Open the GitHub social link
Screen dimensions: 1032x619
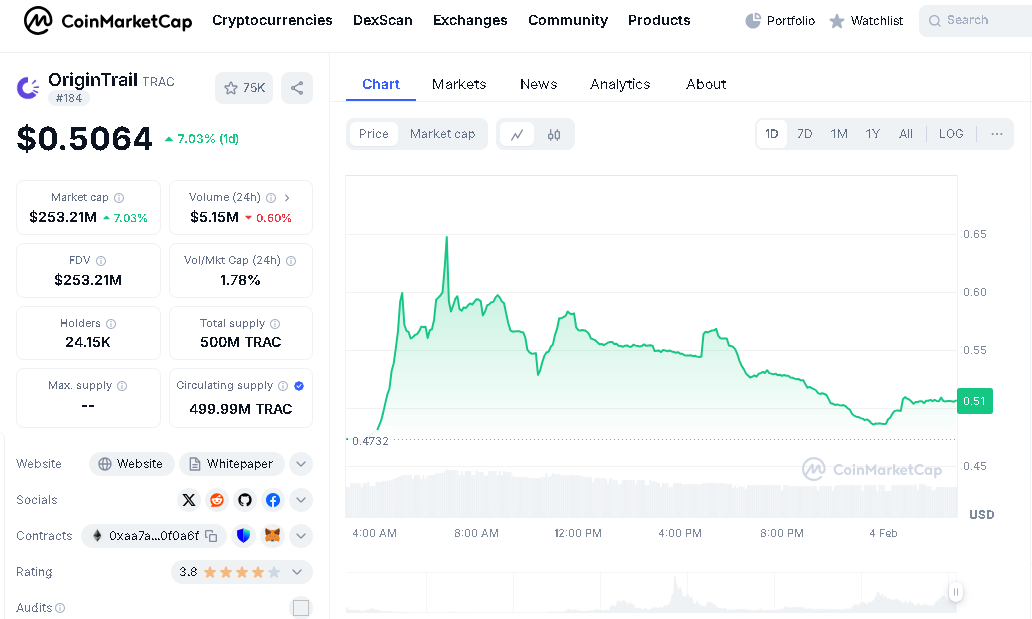(245, 500)
